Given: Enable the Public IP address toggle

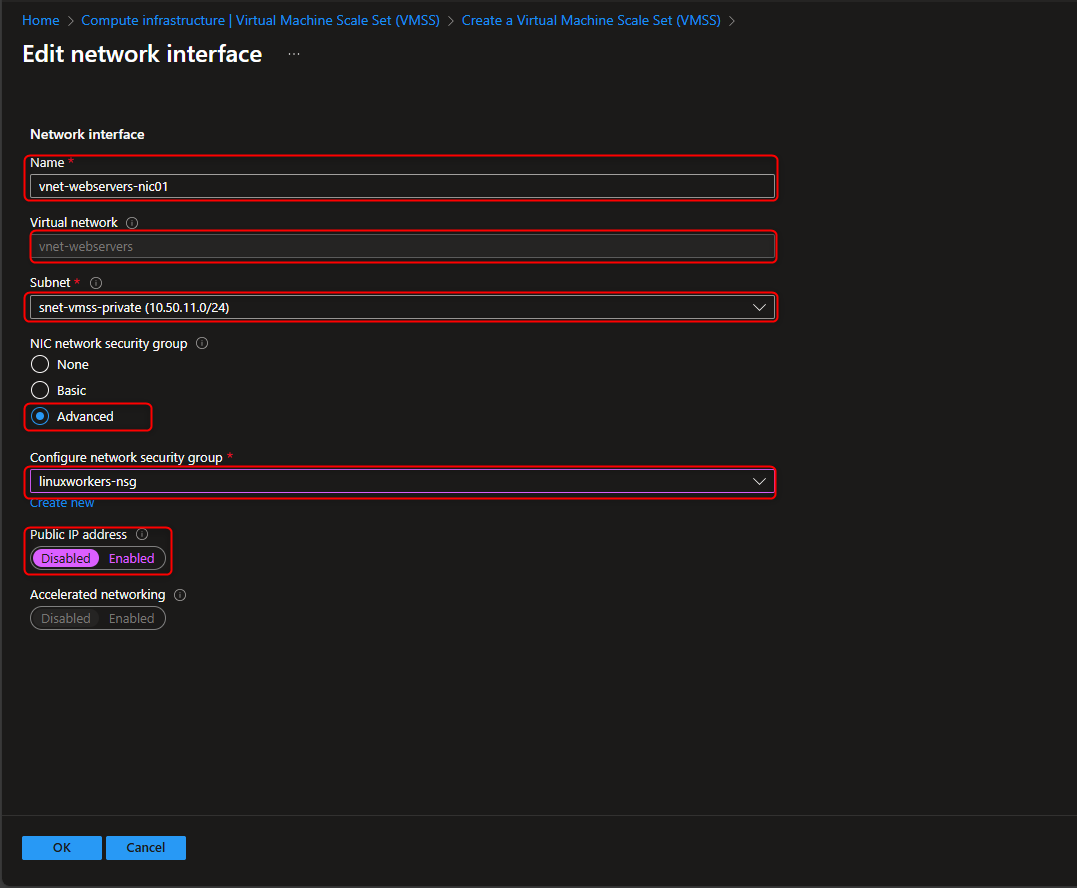Looking at the screenshot, I should (x=131, y=558).
